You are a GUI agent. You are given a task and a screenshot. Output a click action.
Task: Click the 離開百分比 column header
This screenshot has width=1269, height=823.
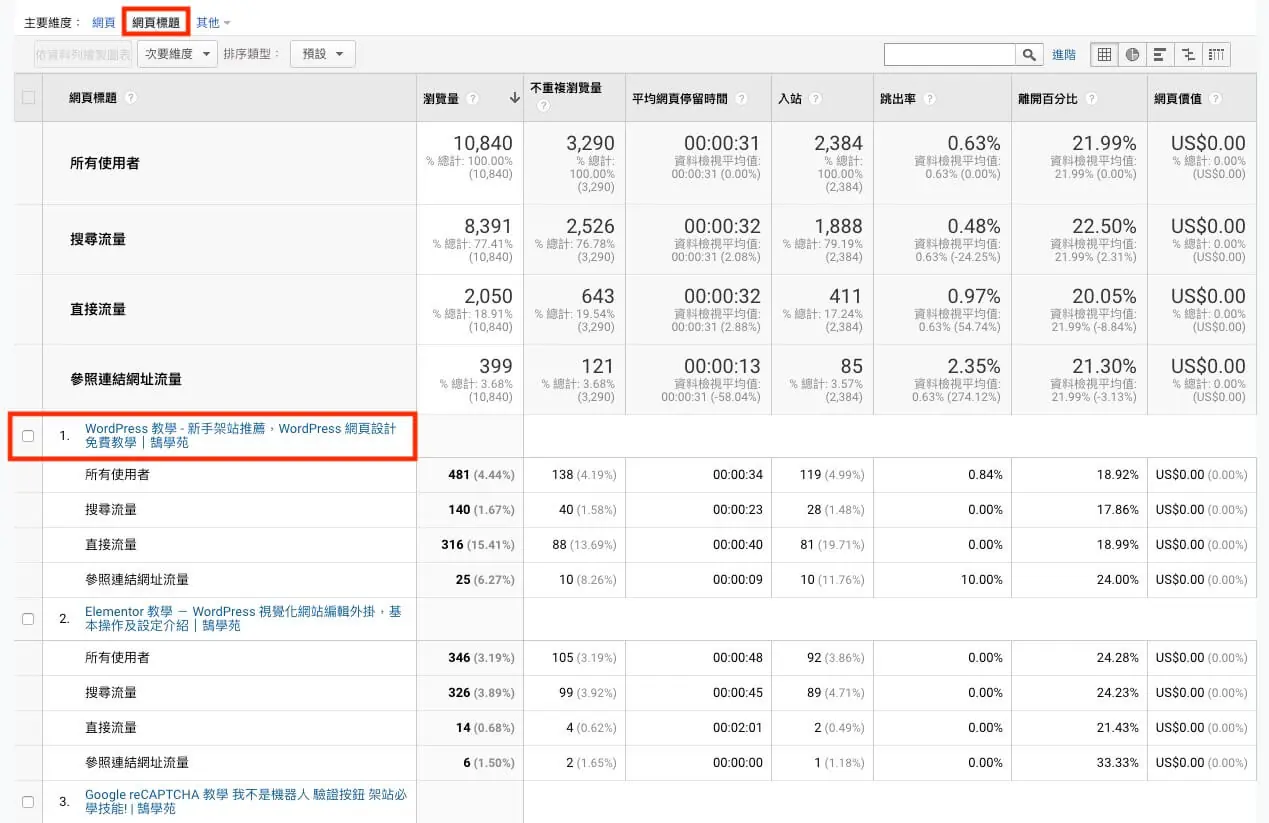pyautogui.click(x=1048, y=98)
